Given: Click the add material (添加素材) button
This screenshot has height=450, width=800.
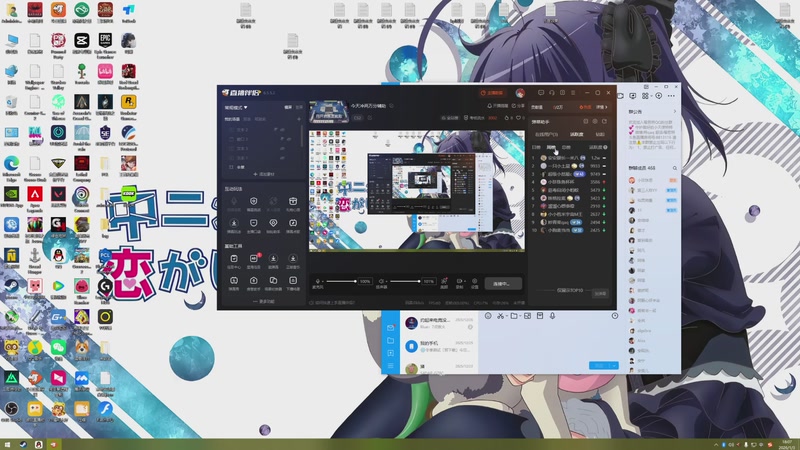Looking at the screenshot, I should (x=264, y=174).
